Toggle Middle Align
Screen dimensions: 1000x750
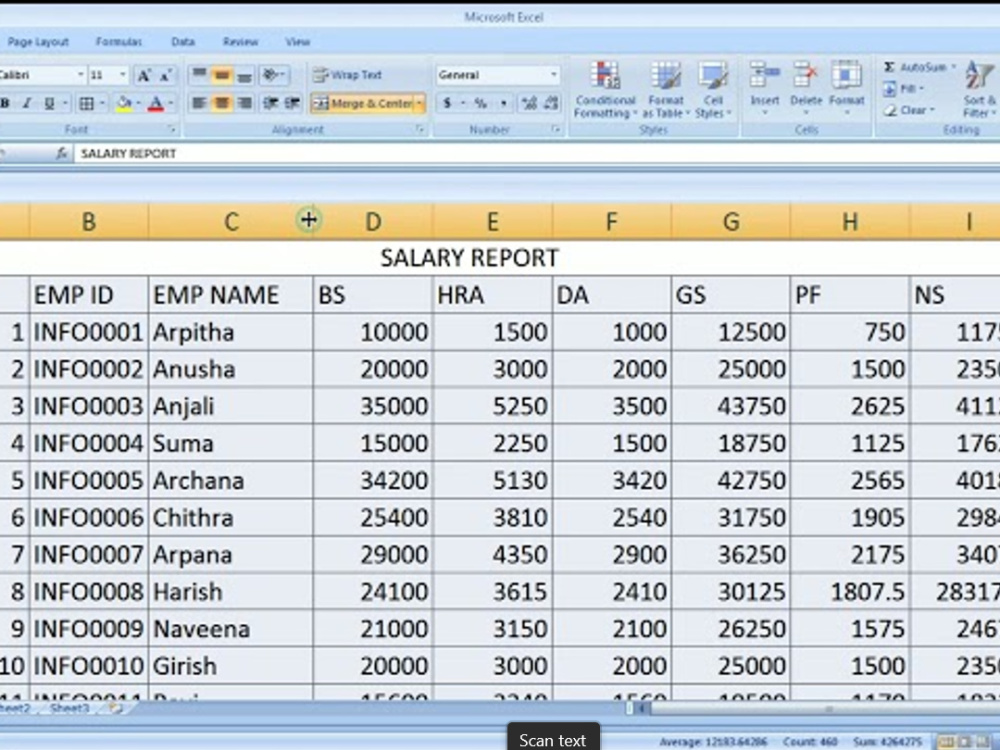(x=221, y=75)
